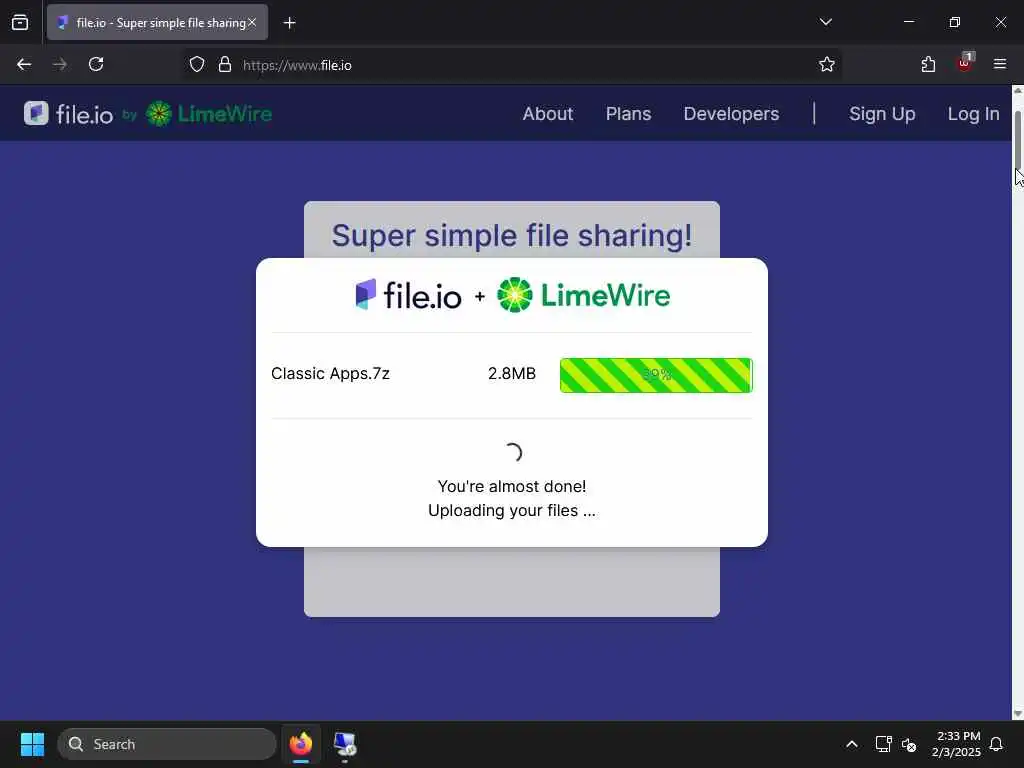
Task: Click the taskbar Search box
Action: point(167,744)
